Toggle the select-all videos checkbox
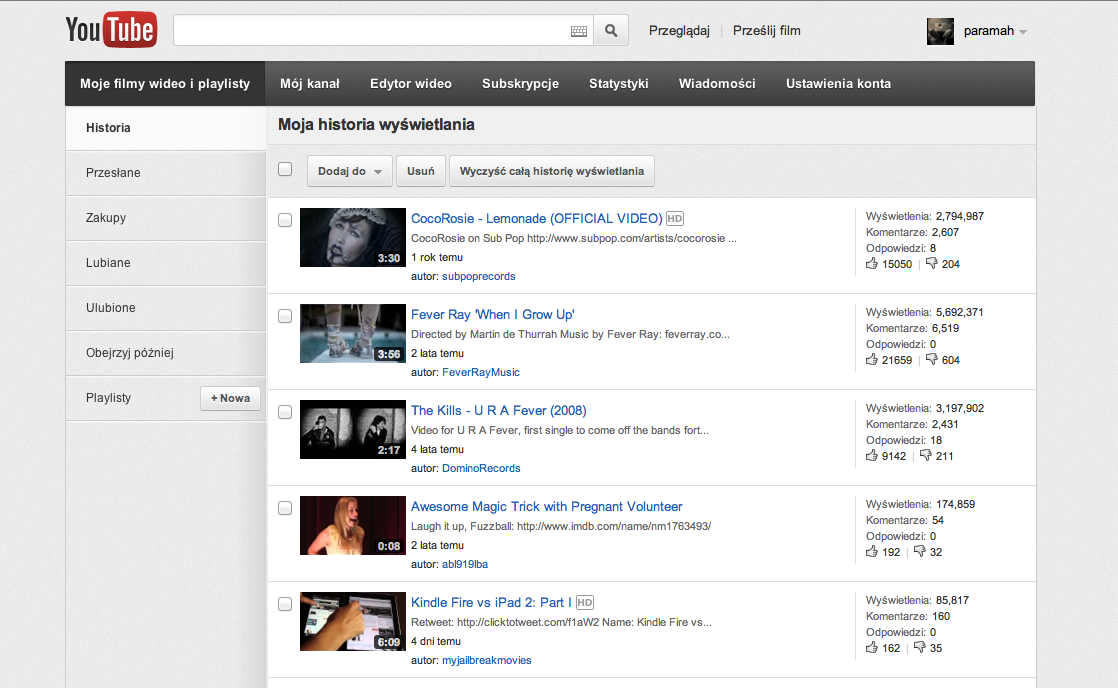This screenshot has width=1118, height=688. click(285, 170)
